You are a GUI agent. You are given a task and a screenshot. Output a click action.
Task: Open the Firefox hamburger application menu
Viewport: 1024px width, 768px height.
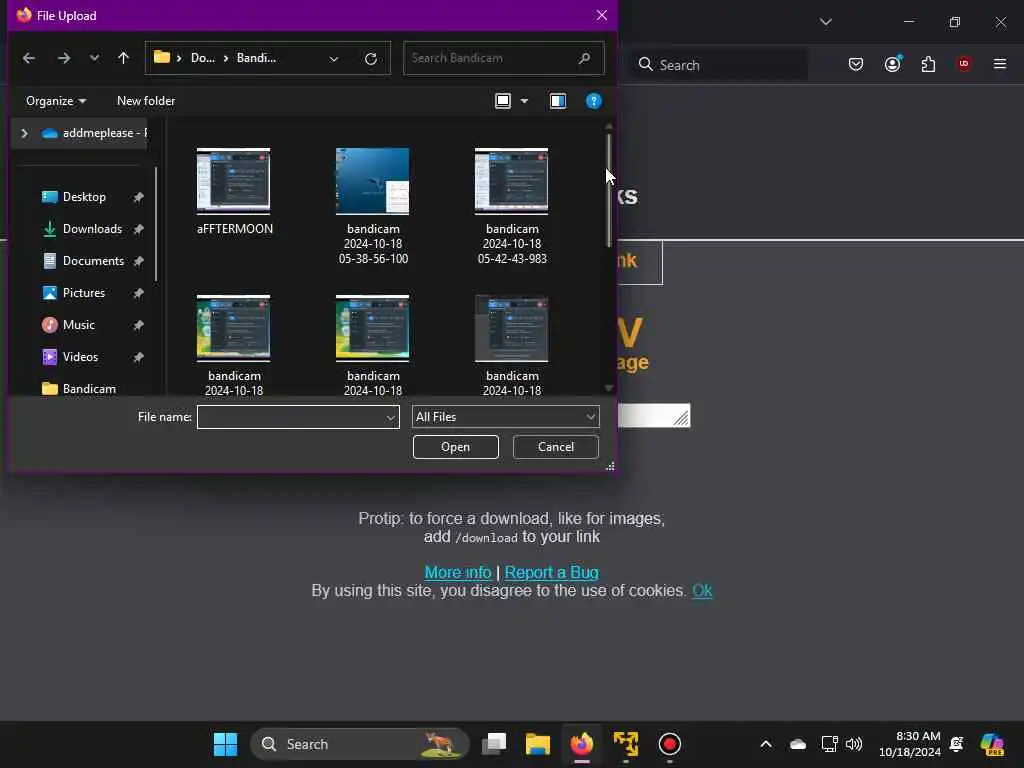pos(1000,64)
